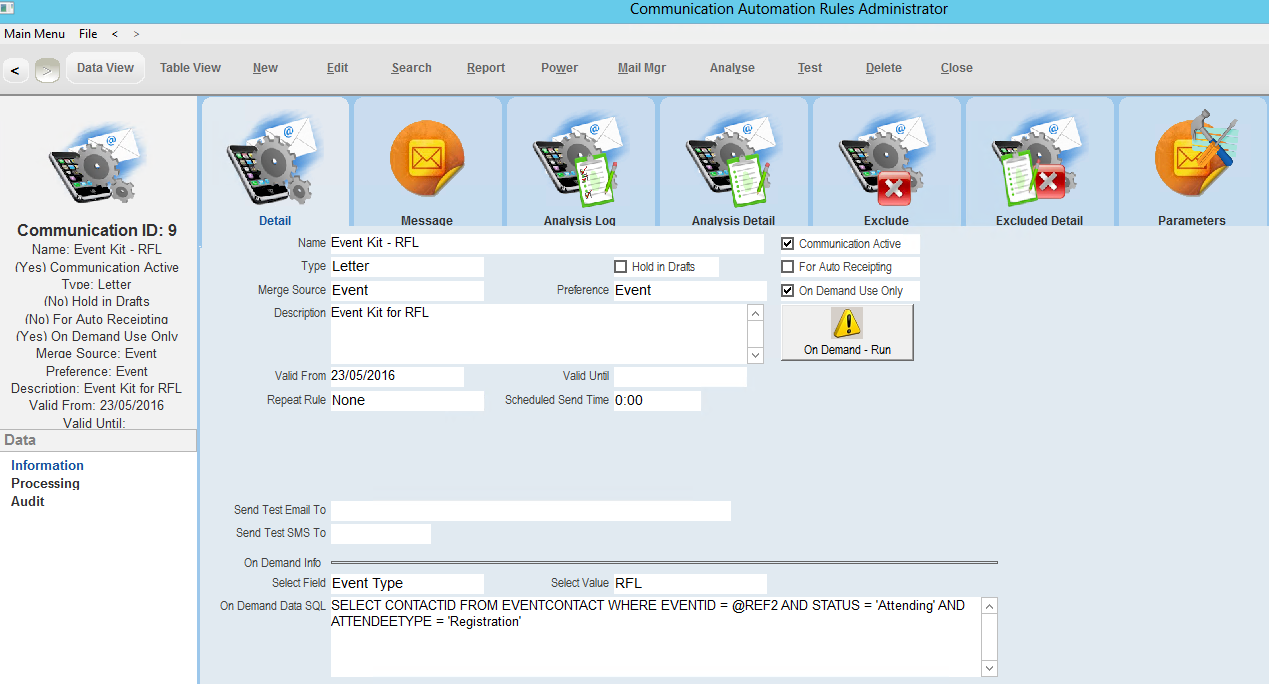Image resolution: width=1269 pixels, height=684 pixels.
Task: Uncheck the Communication Active checkbox
Action: 788,244
